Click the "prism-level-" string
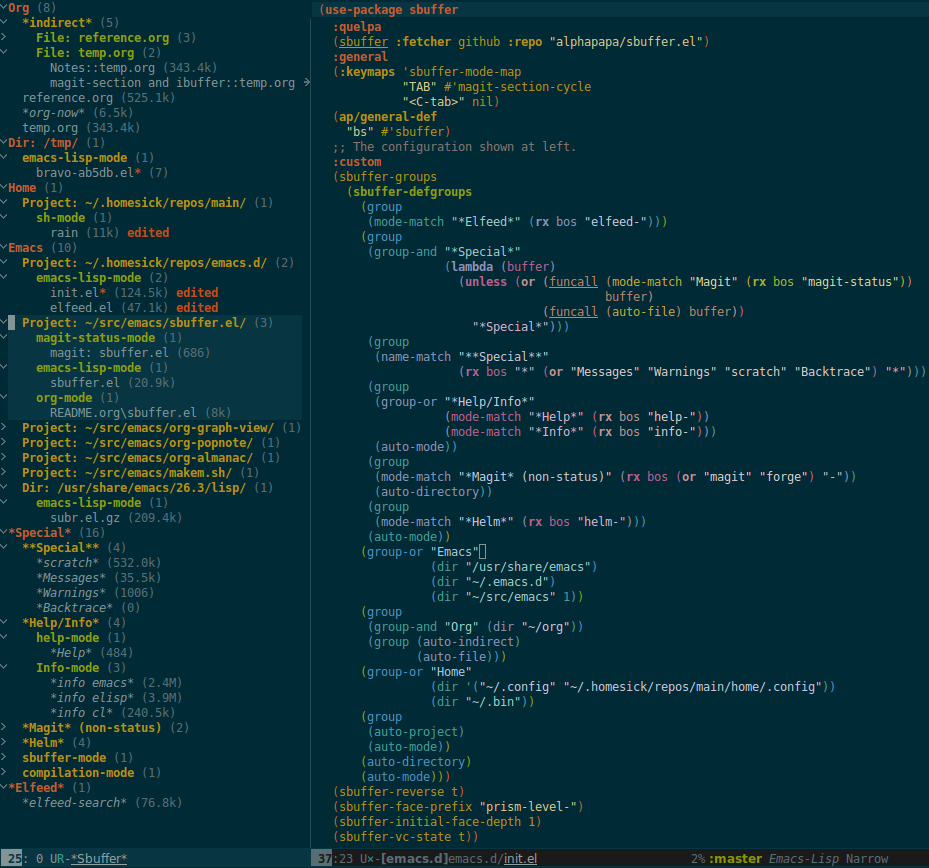The width and height of the screenshot is (929, 868). point(528,806)
